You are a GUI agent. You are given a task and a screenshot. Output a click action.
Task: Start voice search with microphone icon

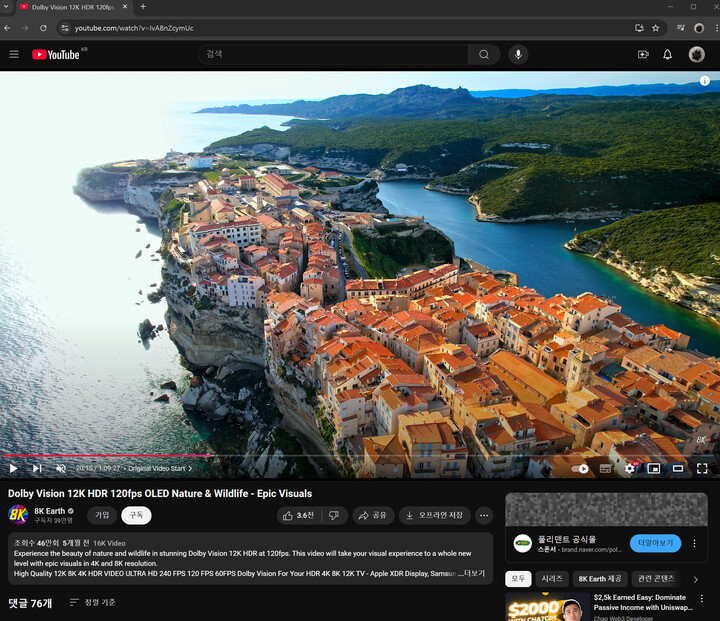pos(518,55)
